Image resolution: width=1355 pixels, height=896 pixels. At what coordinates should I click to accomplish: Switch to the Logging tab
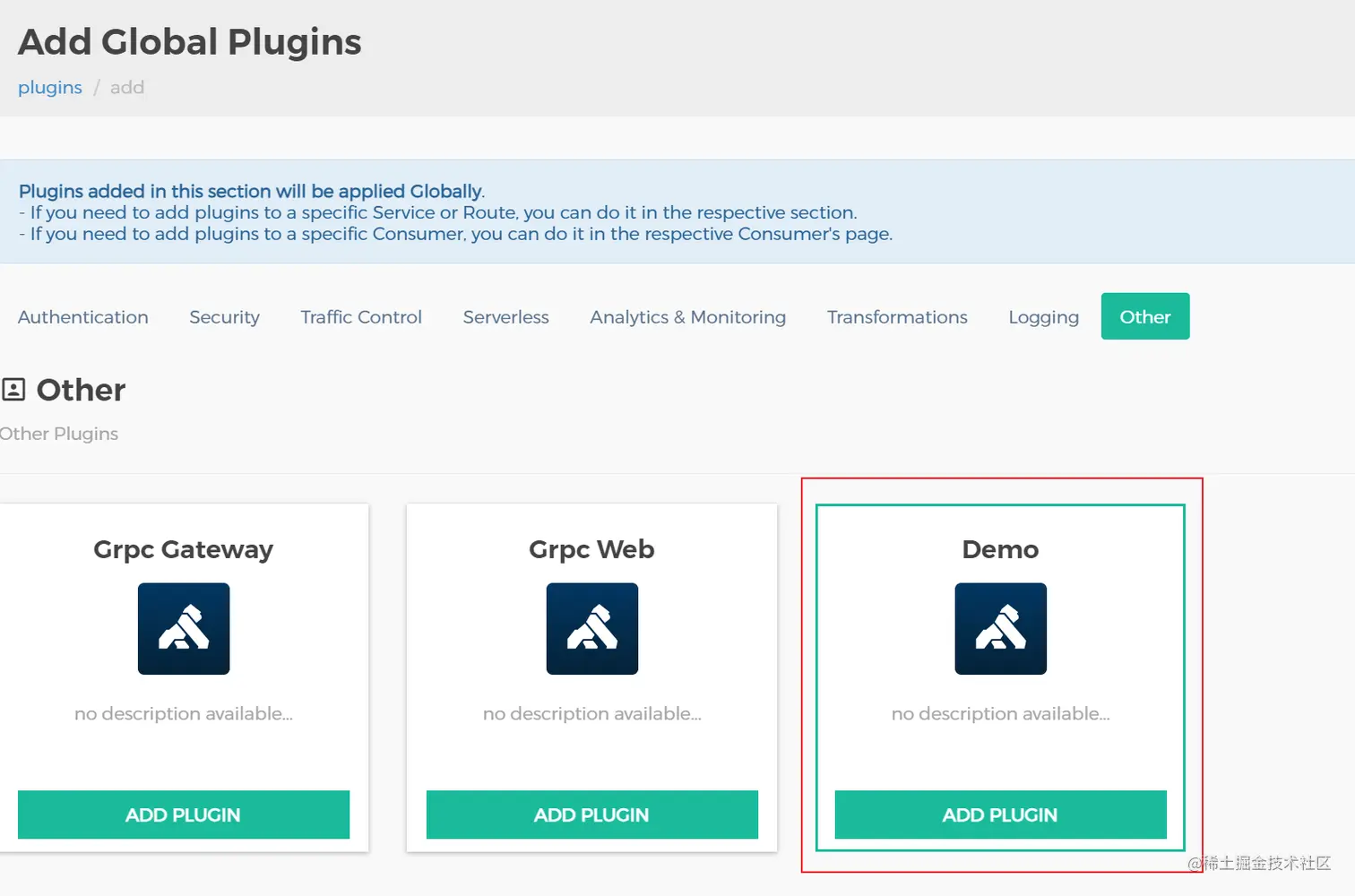[1043, 317]
